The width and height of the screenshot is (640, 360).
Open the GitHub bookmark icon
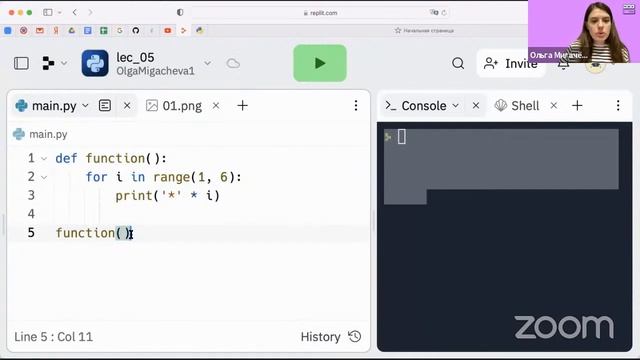click(x=136, y=30)
